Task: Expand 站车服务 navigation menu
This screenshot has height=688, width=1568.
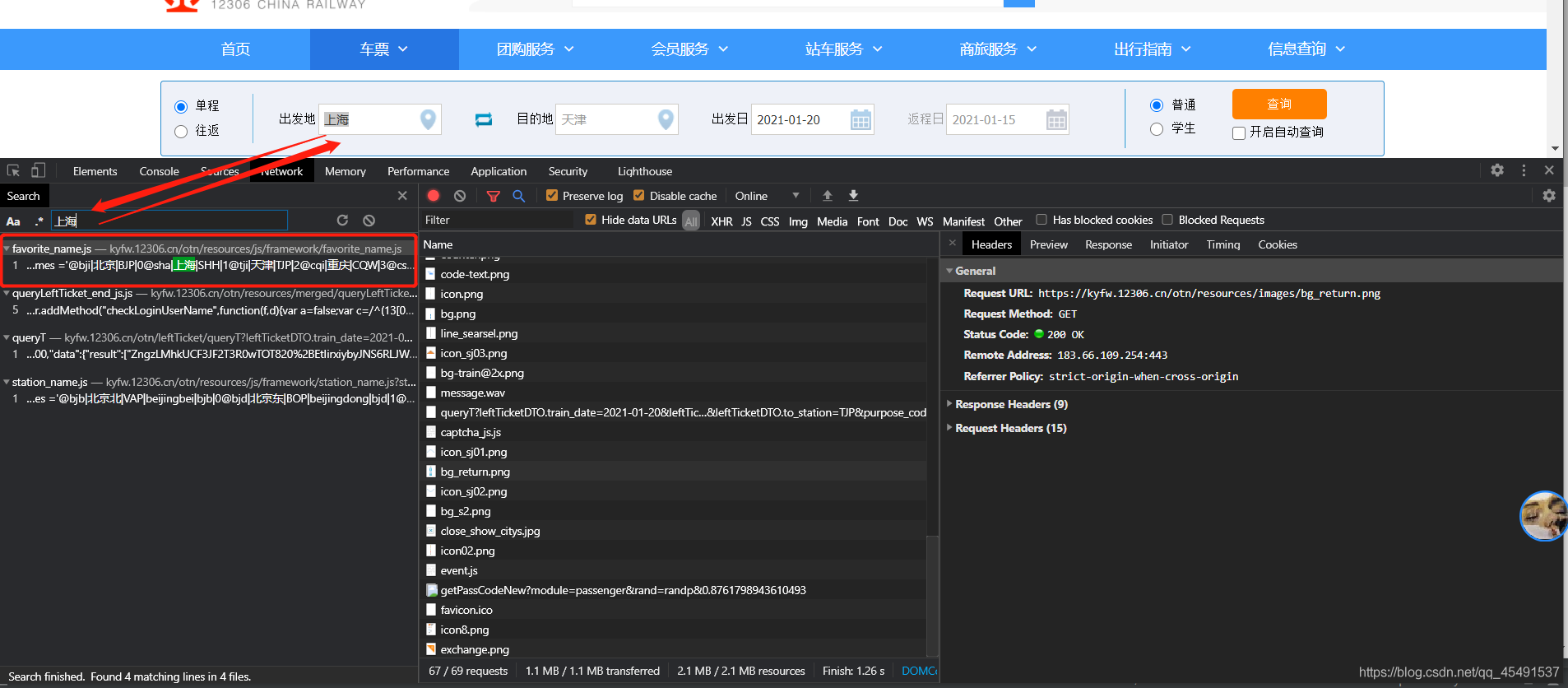Action: pyautogui.click(x=844, y=49)
